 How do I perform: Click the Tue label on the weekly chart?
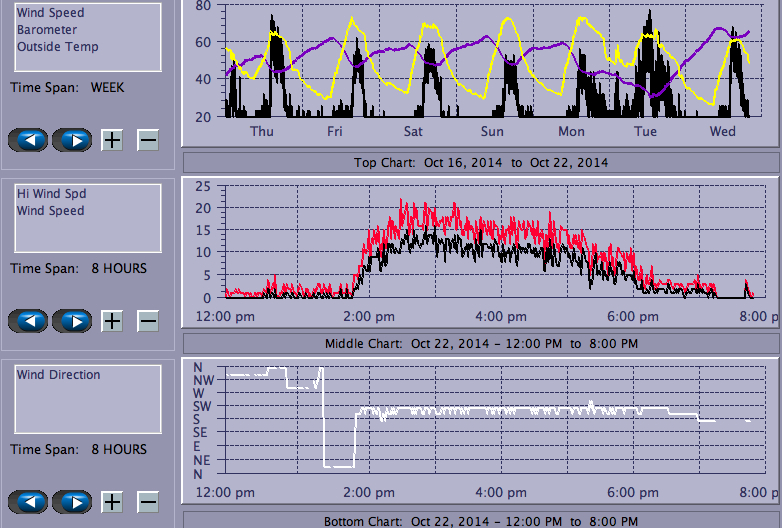click(x=646, y=132)
